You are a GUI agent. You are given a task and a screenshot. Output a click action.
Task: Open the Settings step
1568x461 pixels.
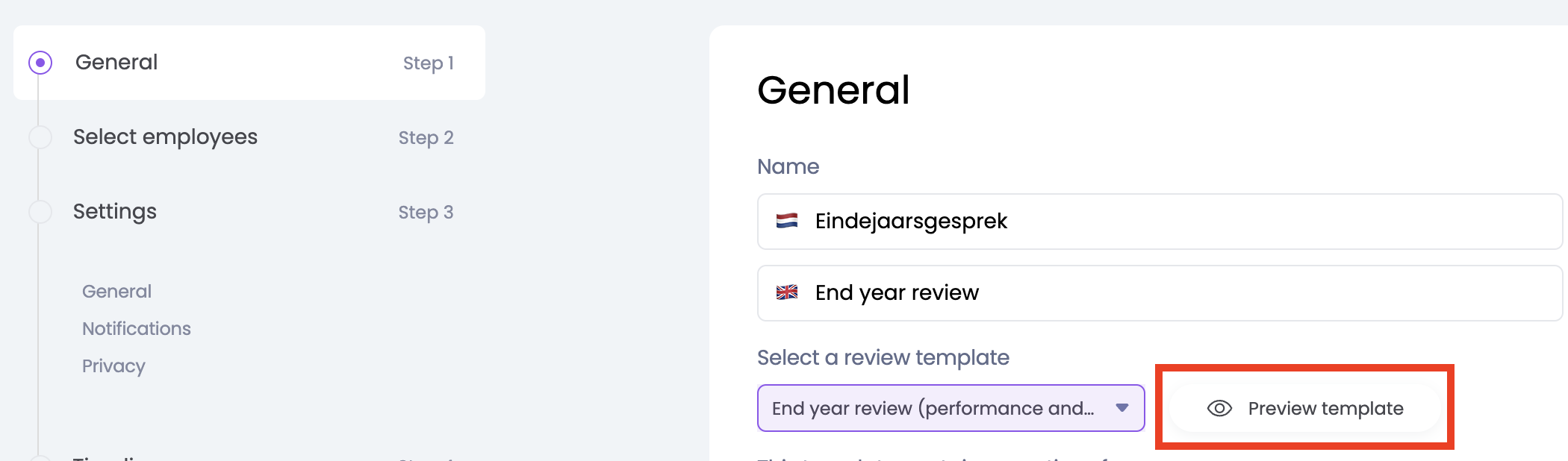click(x=115, y=212)
